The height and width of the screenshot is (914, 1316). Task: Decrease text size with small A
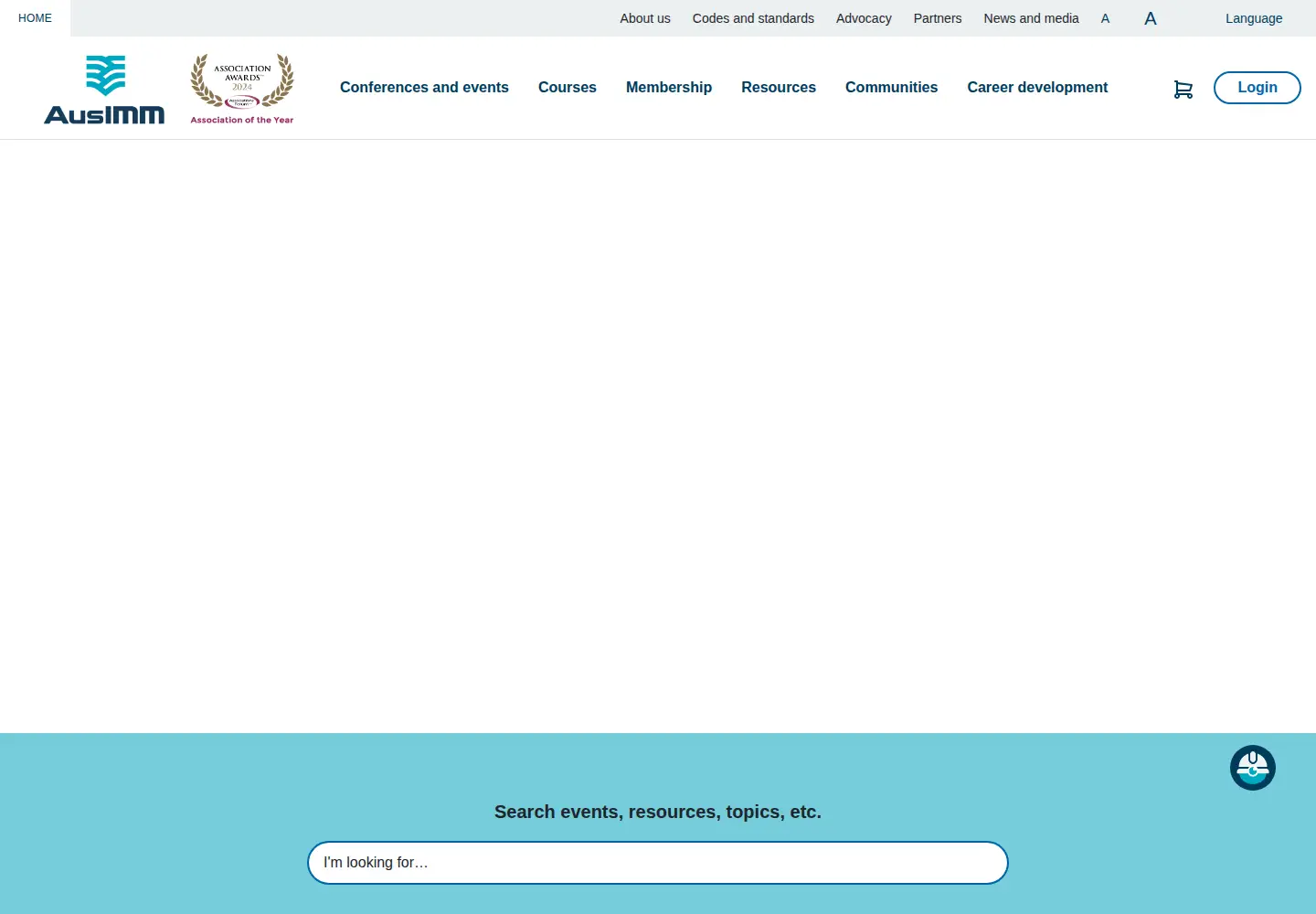pyautogui.click(x=1105, y=18)
